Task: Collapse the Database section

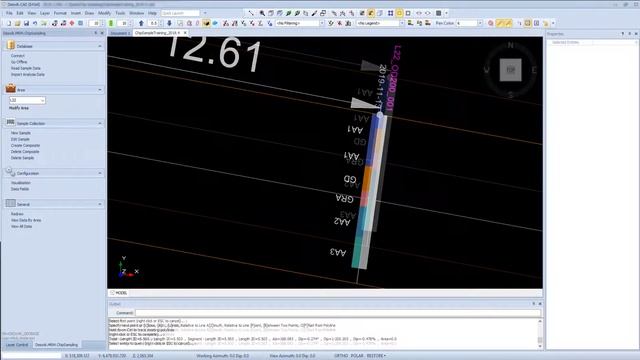Action: tap(100, 46)
